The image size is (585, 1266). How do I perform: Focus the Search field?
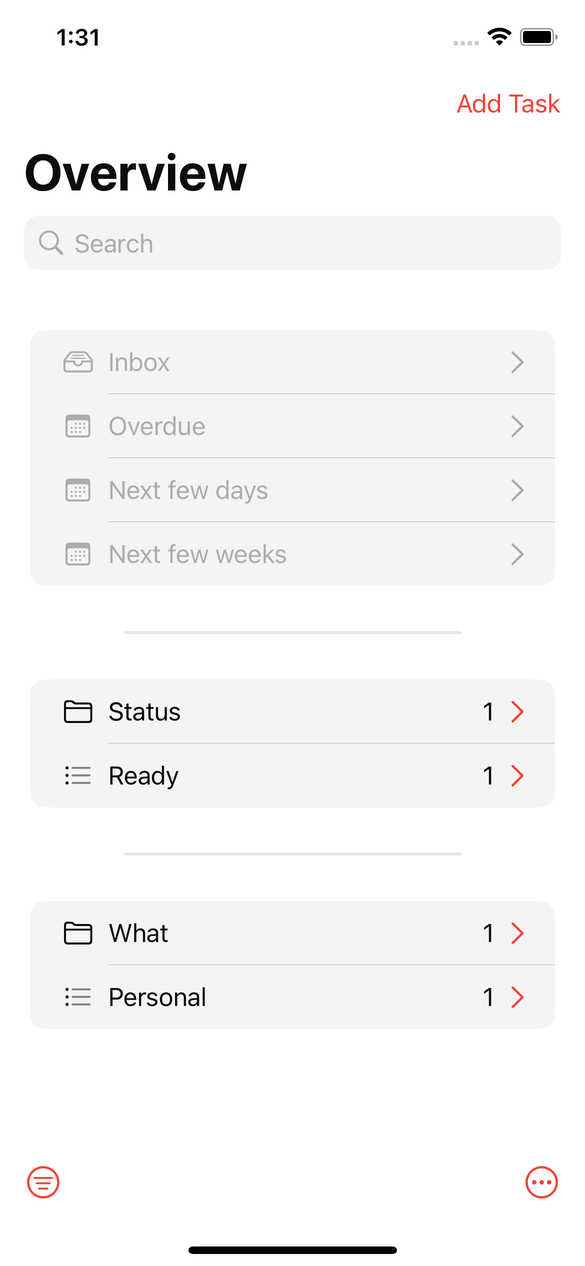(292, 243)
